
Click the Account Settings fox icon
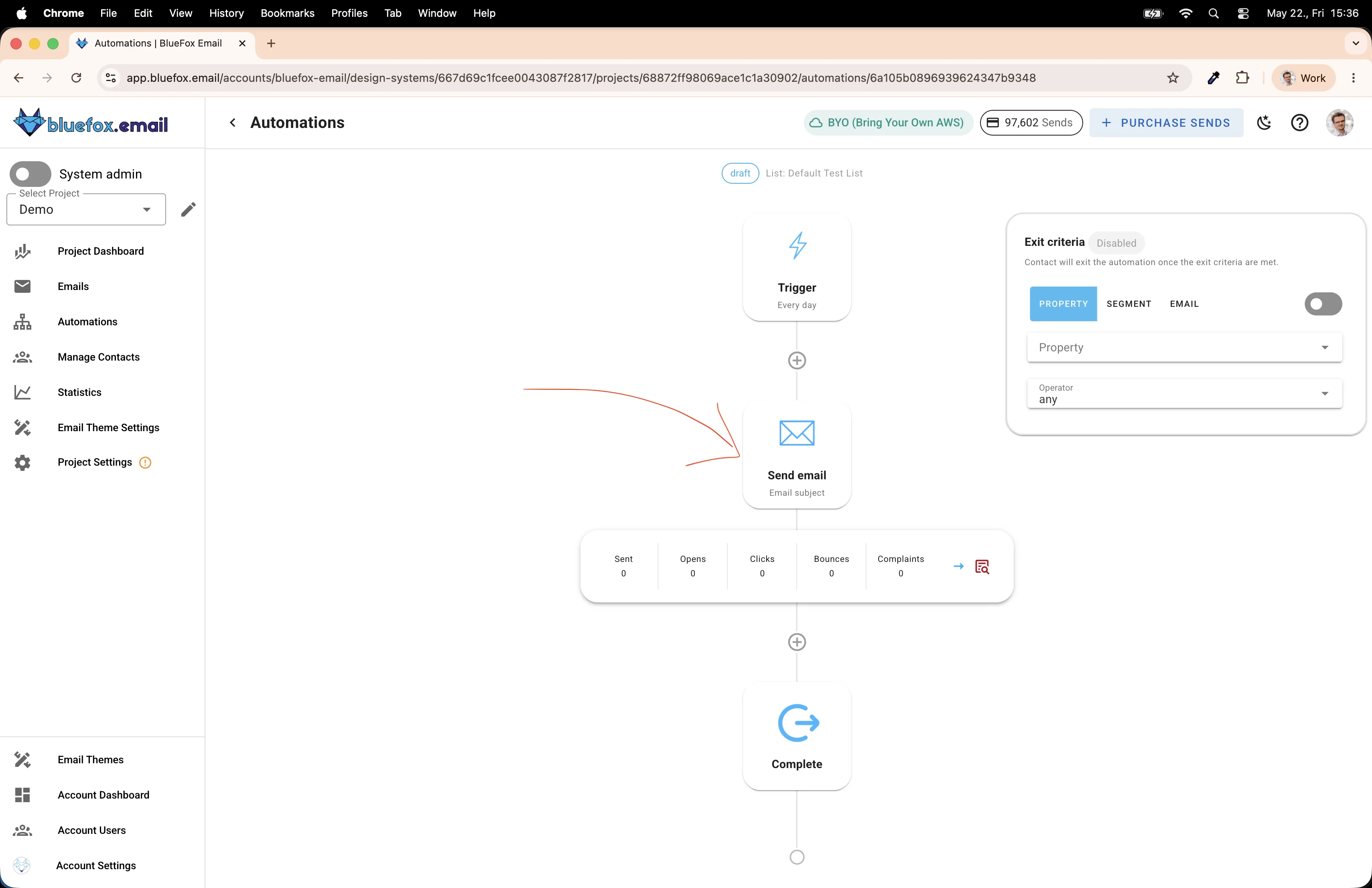(22, 866)
